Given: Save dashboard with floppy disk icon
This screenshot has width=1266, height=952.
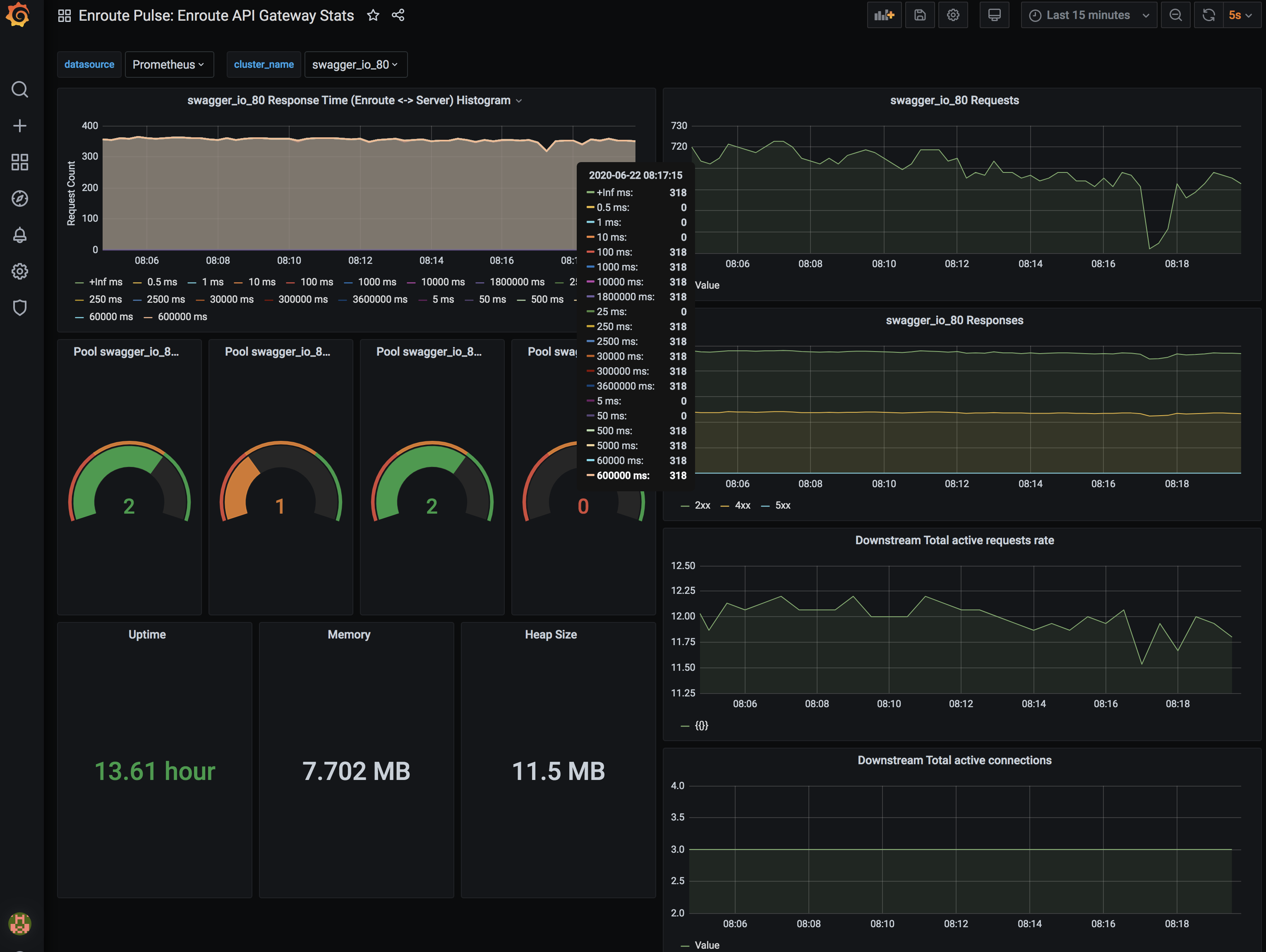Looking at the screenshot, I should point(920,15).
